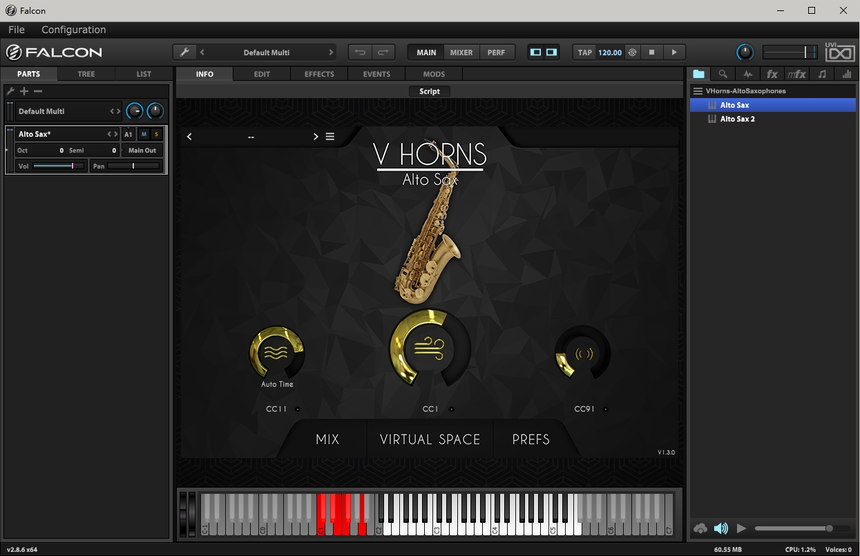860x556 pixels.
Task: Click the Auto Time vibrato knob
Action: (x=276, y=353)
